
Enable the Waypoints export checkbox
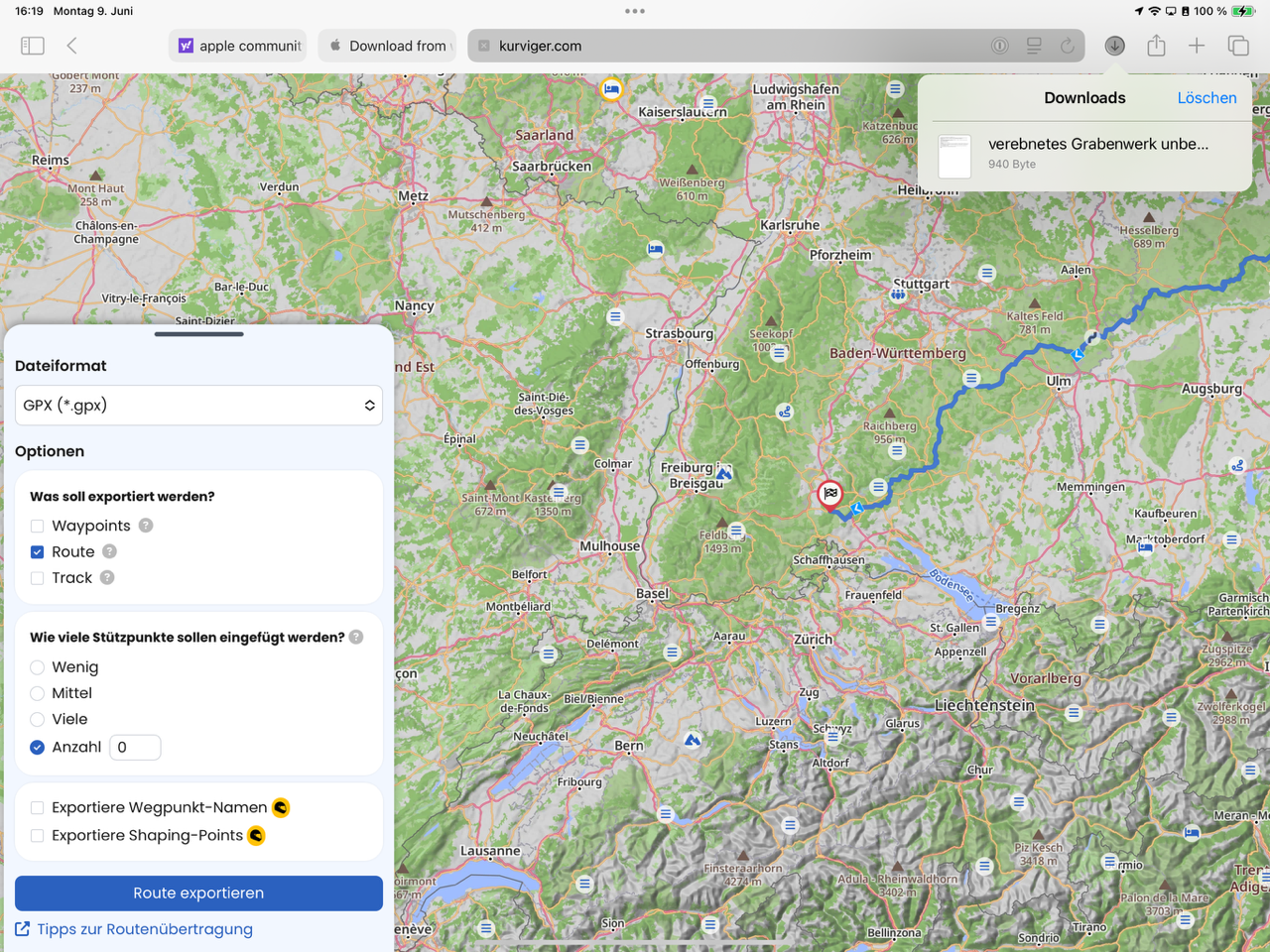pyautogui.click(x=38, y=526)
